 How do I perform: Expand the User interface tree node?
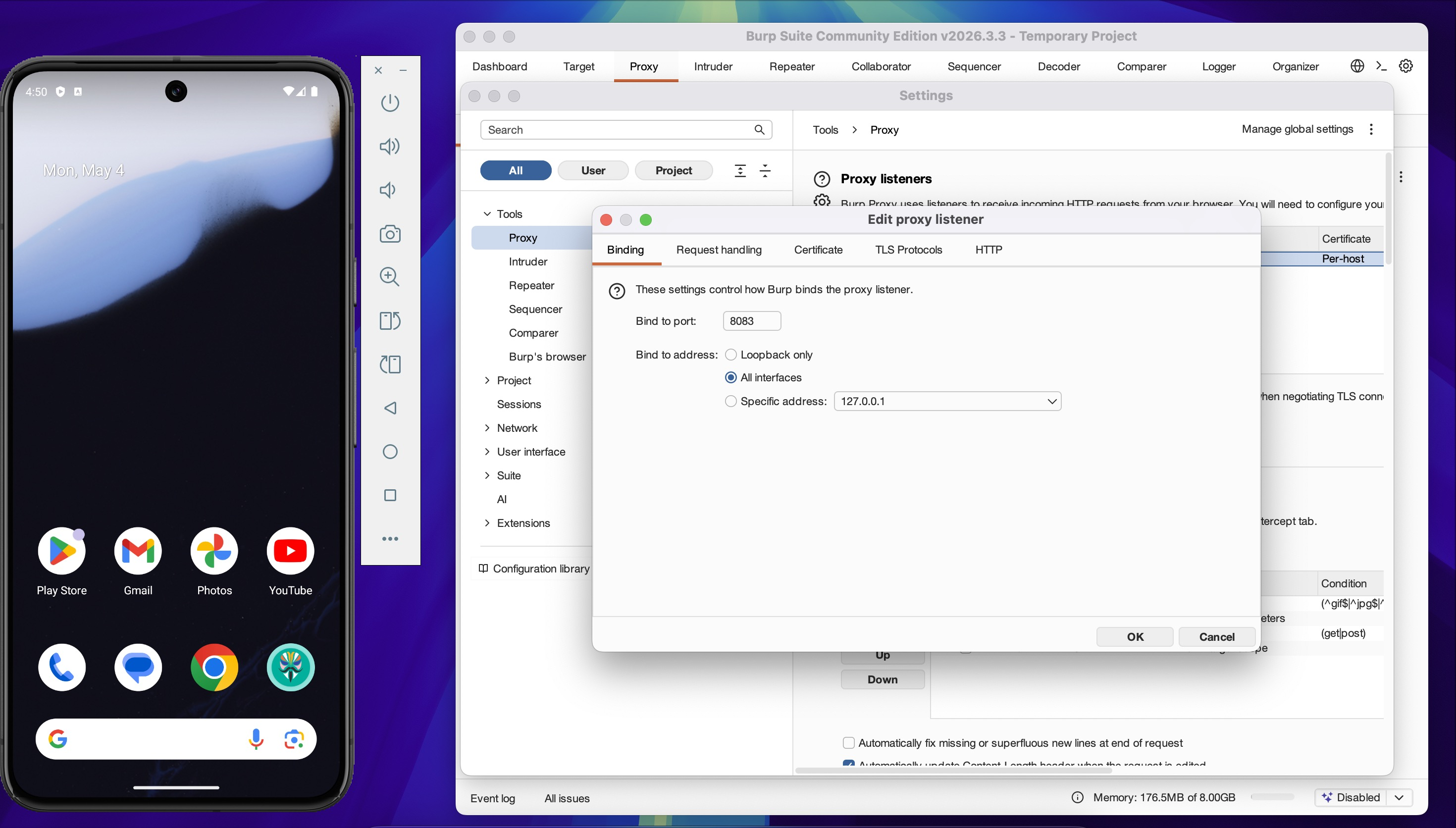[487, 452]
